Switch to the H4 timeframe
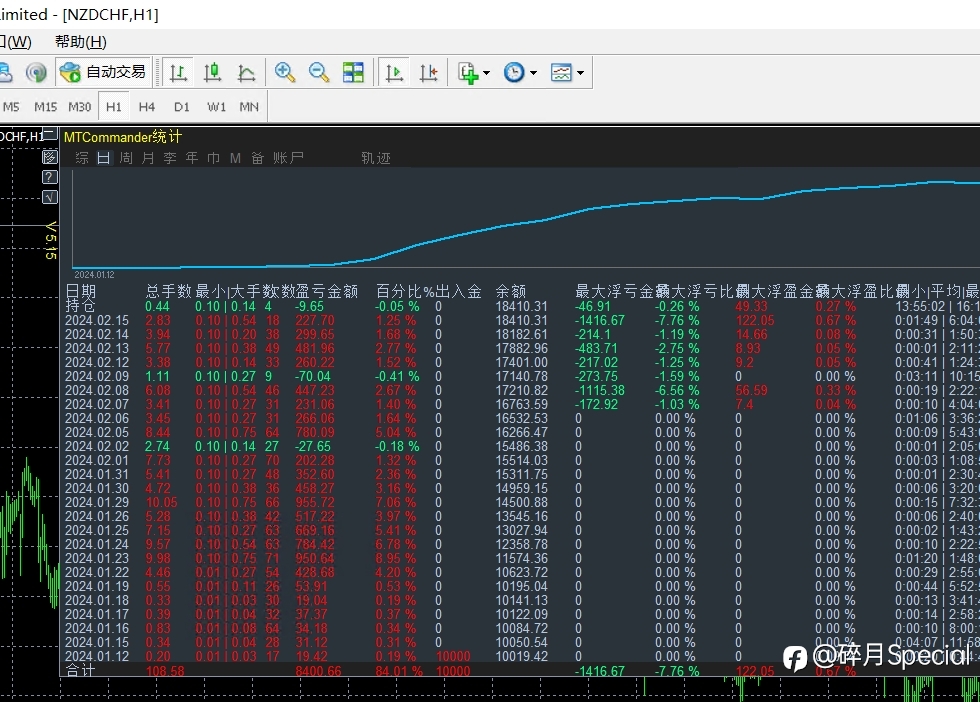Image resolution: width=980 pixels, height=702 pixels. (147, 107)
